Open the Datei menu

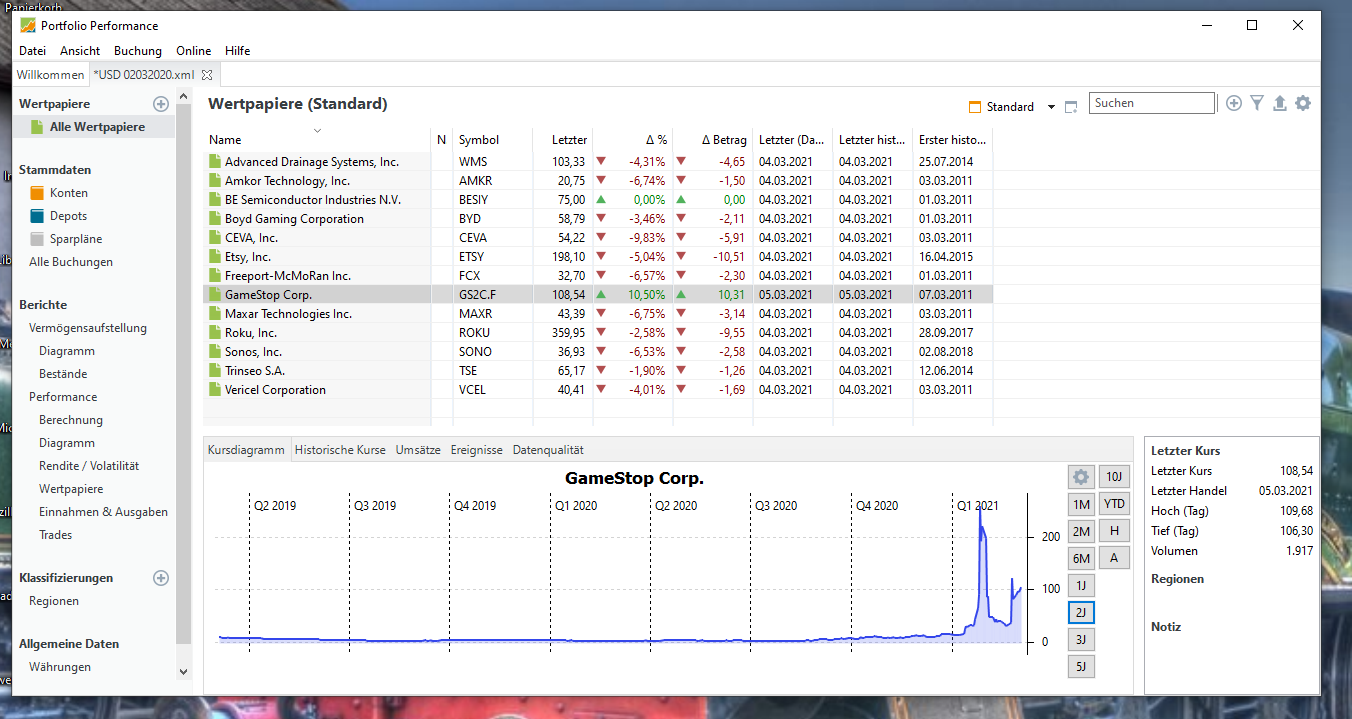(x=33, y=51)
